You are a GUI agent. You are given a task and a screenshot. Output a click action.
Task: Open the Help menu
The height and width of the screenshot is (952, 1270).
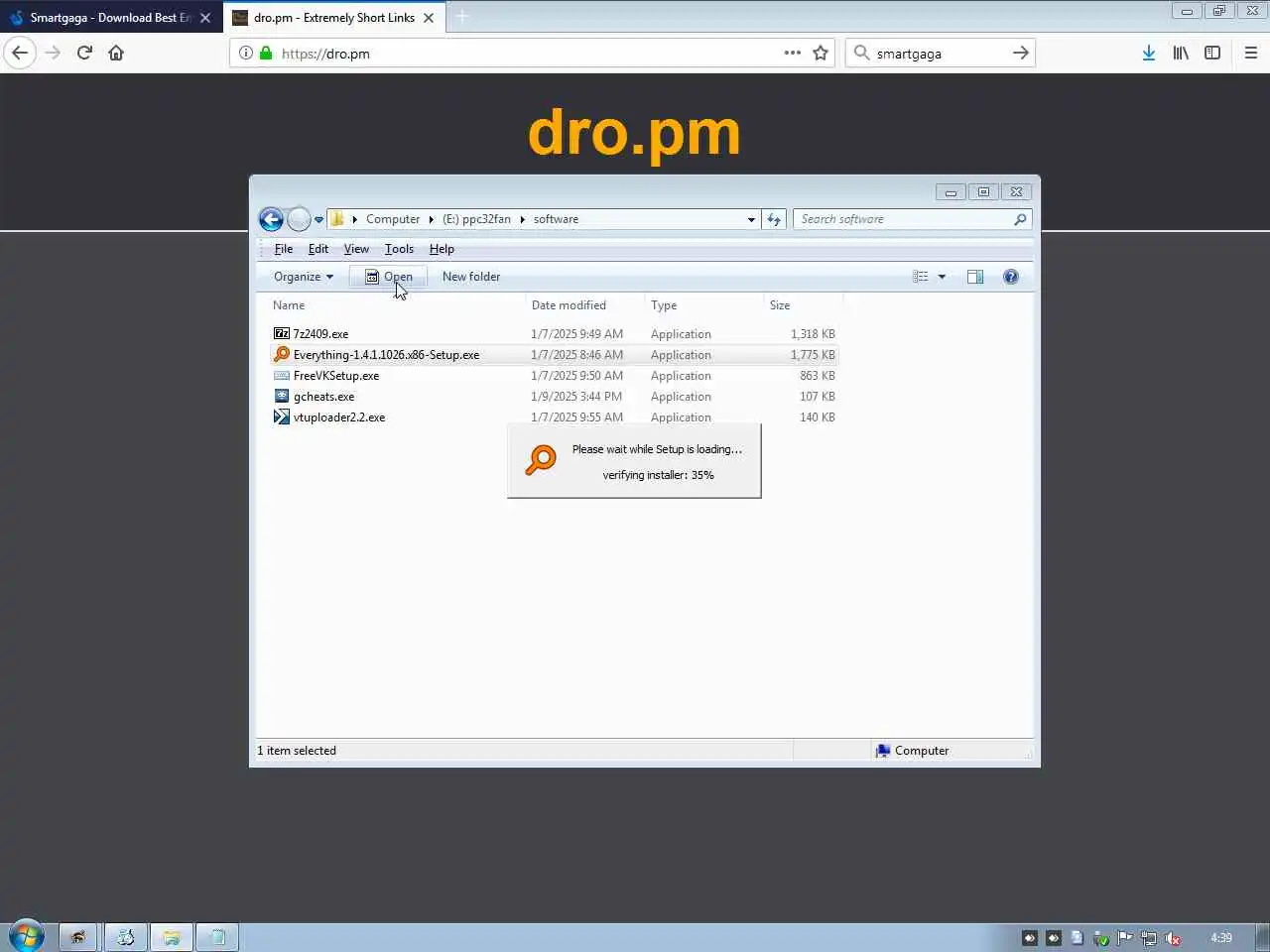442,249
